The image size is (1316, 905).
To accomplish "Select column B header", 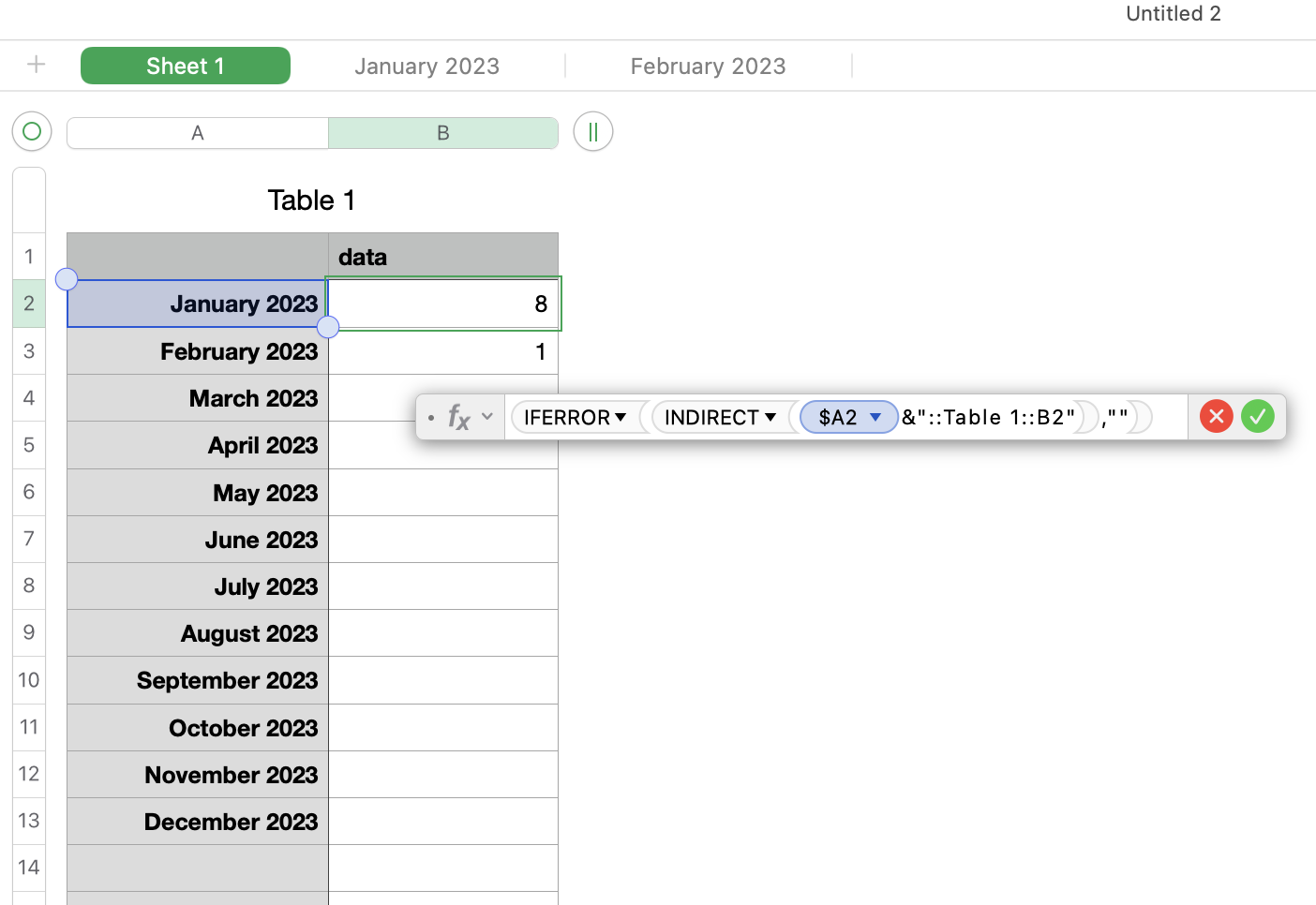I will (x=442, y=133).
